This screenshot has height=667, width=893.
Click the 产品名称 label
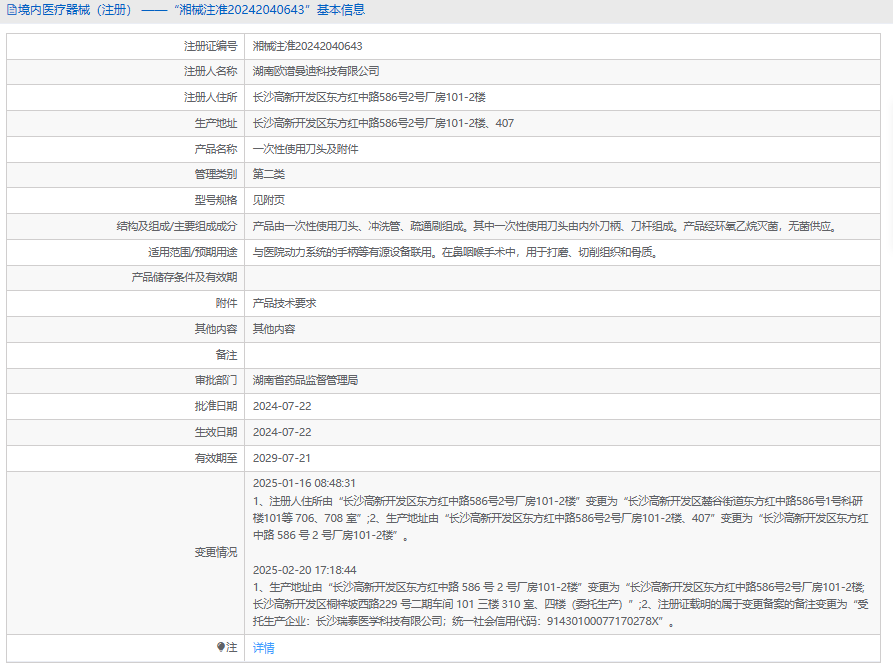click(x=216, y=149)
